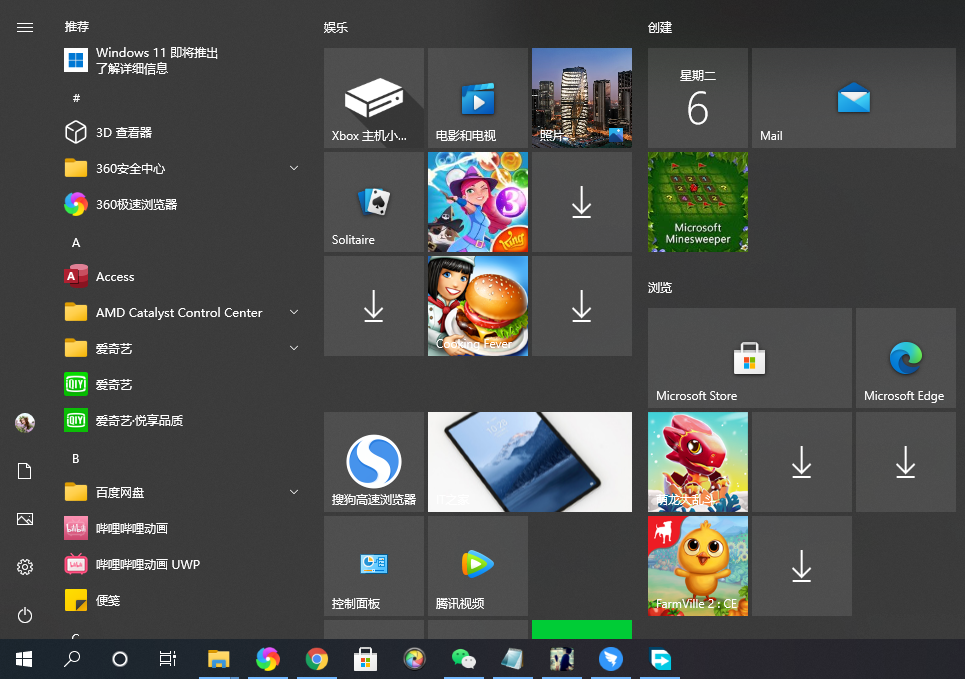Screen dimensions: 965x679
Task: Open 控制面板 from its tile
Action: (x=373, y=565)
